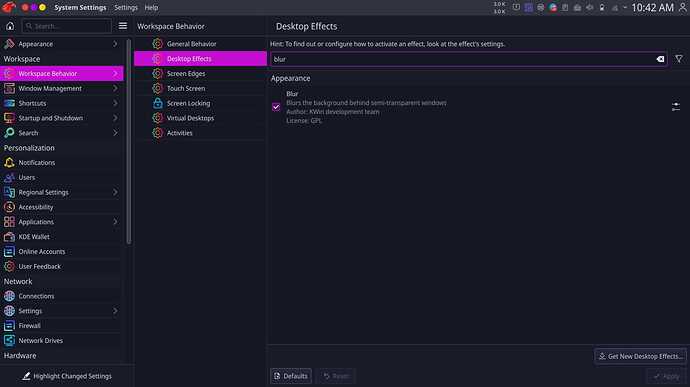Click the Accessibility icon
This screenshot has width=690, height=387.
coord(9,207)
